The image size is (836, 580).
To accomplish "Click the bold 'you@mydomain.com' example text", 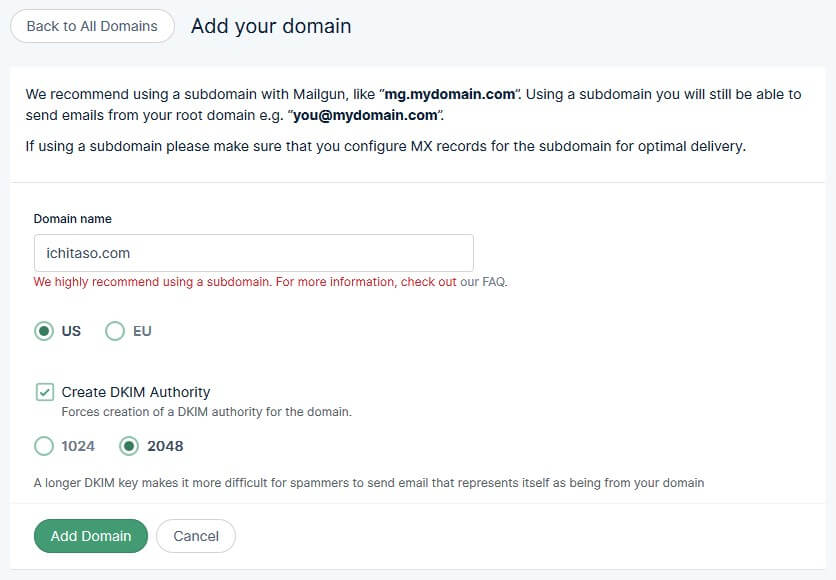I will coord(366,115).
